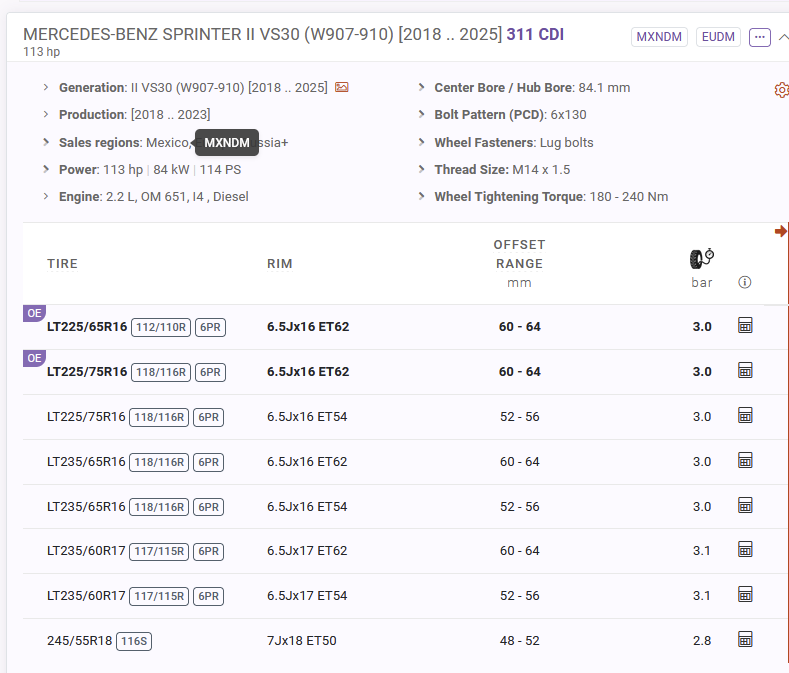Screen dimensions: 789x673
Task: Open calculator for LT225/65R16 row
Action: (745, 325)
